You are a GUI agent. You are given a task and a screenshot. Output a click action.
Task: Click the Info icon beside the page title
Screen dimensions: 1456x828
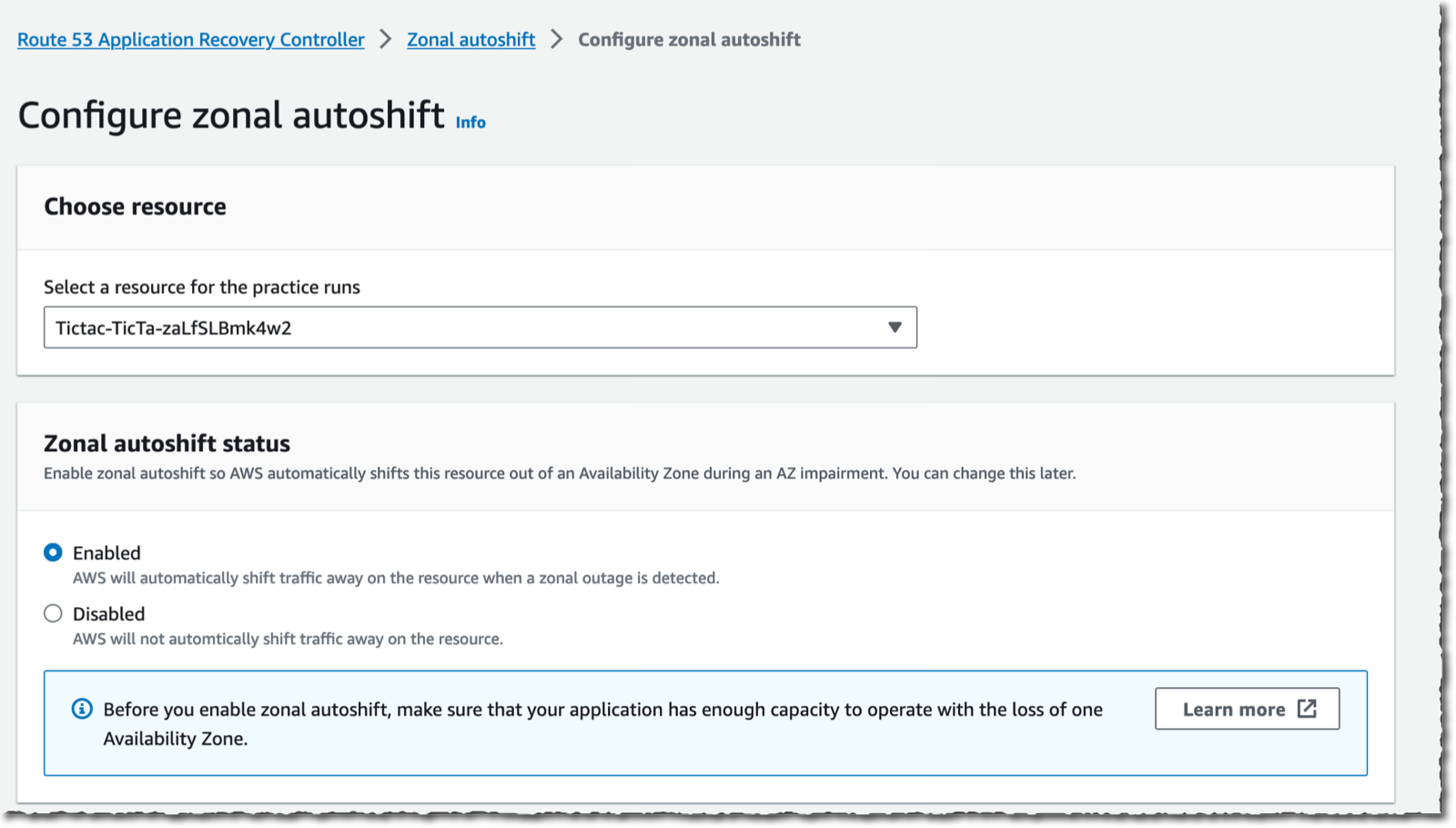tap(470, 122)
